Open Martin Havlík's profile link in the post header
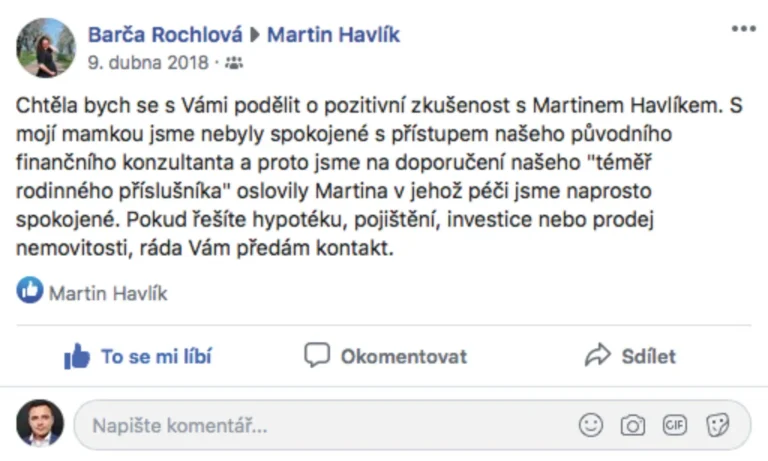Screen dimensions: 768x461 tap(333, 35)
